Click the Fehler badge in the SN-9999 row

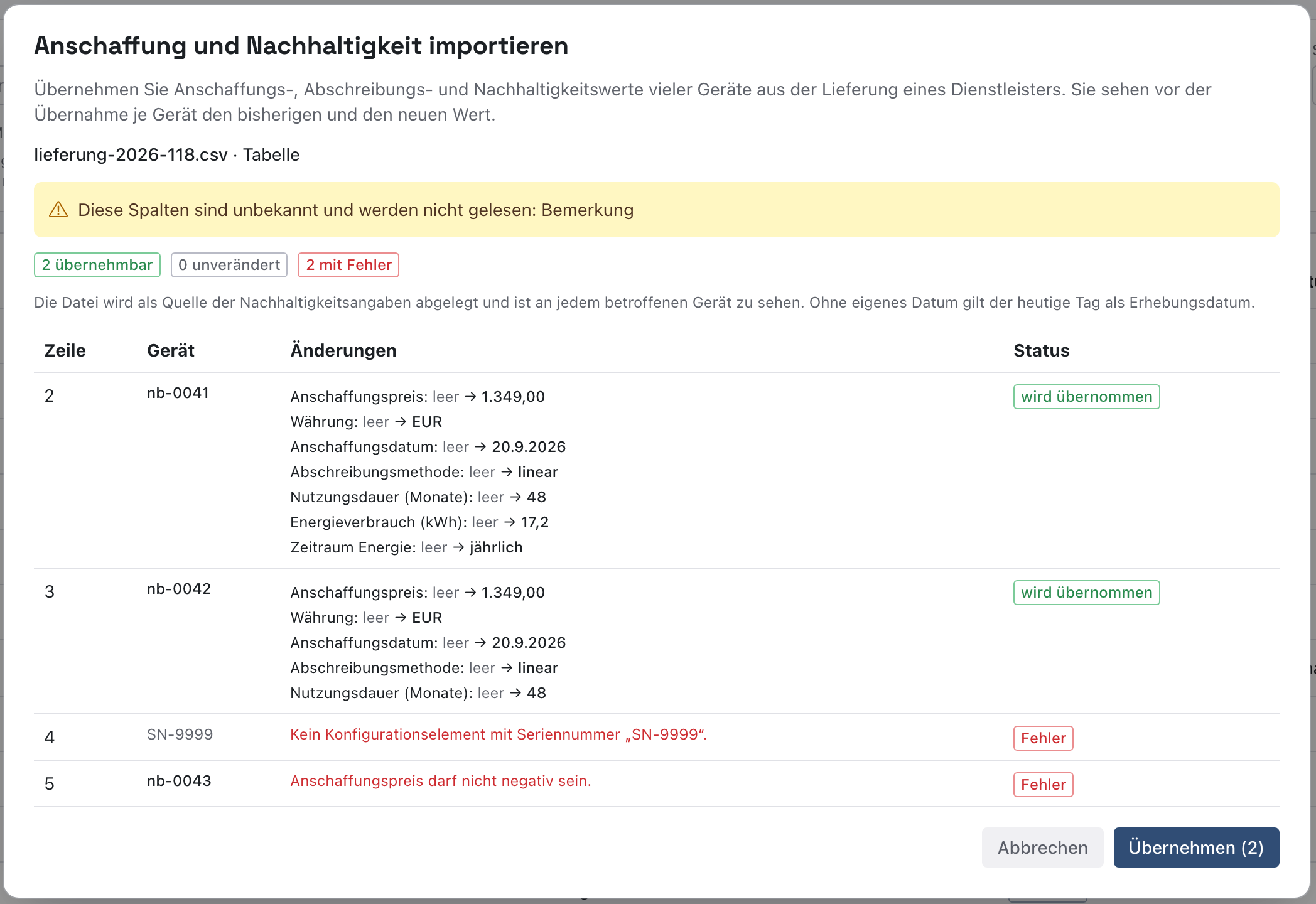[1043, 738]
